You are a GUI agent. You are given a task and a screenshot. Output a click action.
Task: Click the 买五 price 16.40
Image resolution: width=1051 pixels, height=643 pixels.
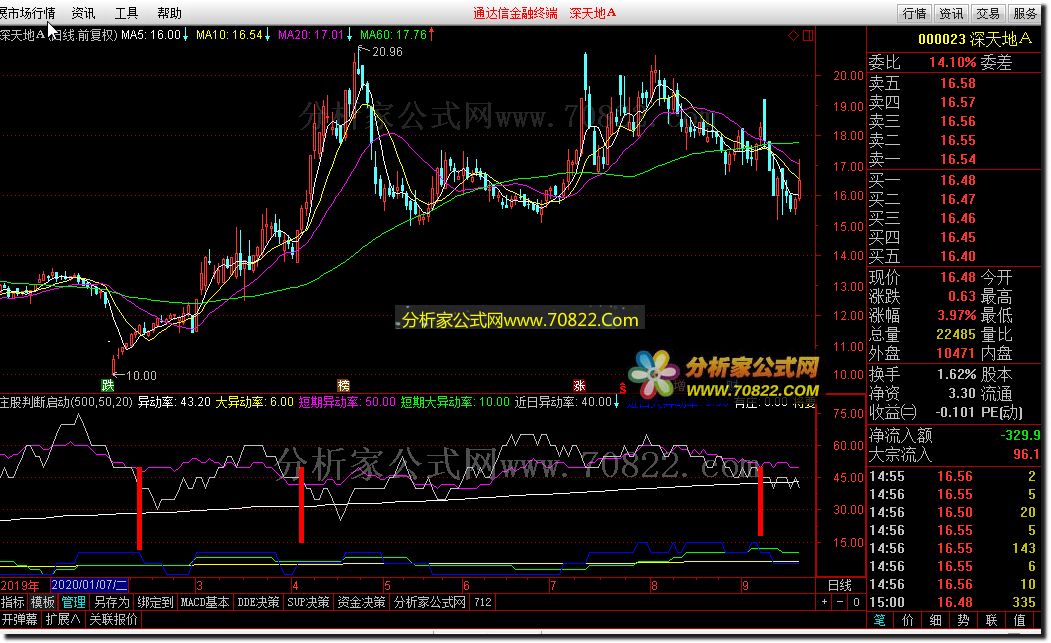(957, 255)
